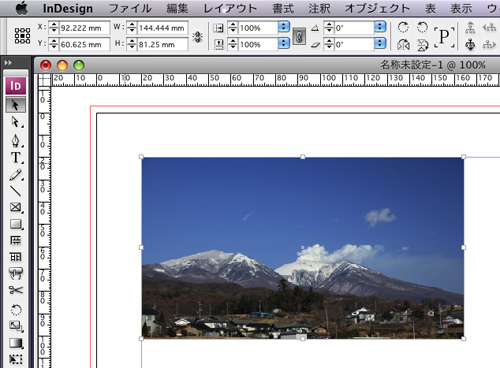Toggle the scale percentage link chain icon

coord(299,36)
